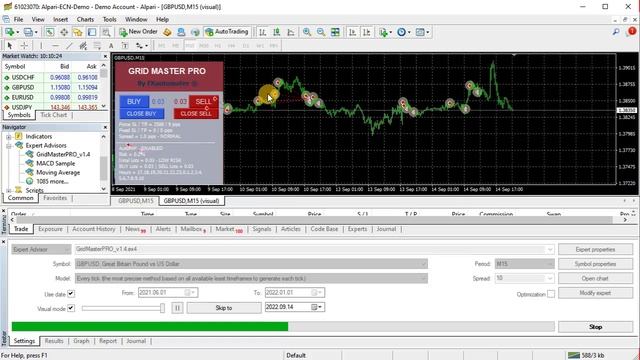Open the Periods clock icon

point(403,32)
